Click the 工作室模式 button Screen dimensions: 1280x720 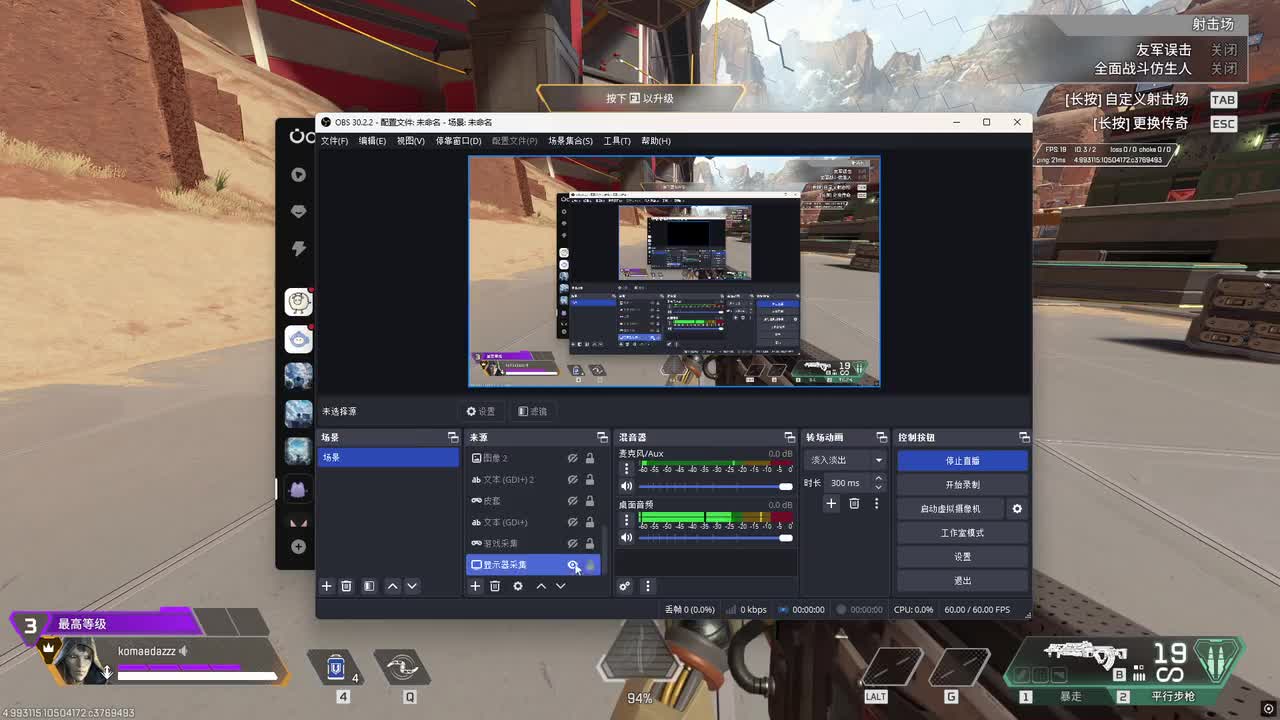(962, 533)
